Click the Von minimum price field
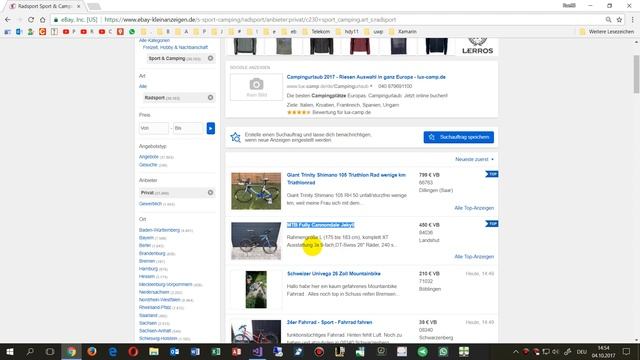 (x=153, y=128)
